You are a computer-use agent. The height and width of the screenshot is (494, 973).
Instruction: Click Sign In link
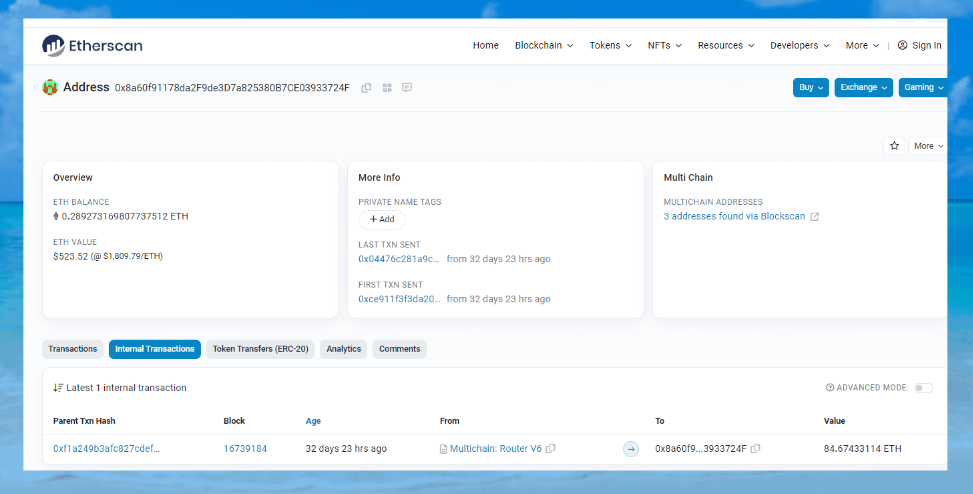(x=919, y=45)
